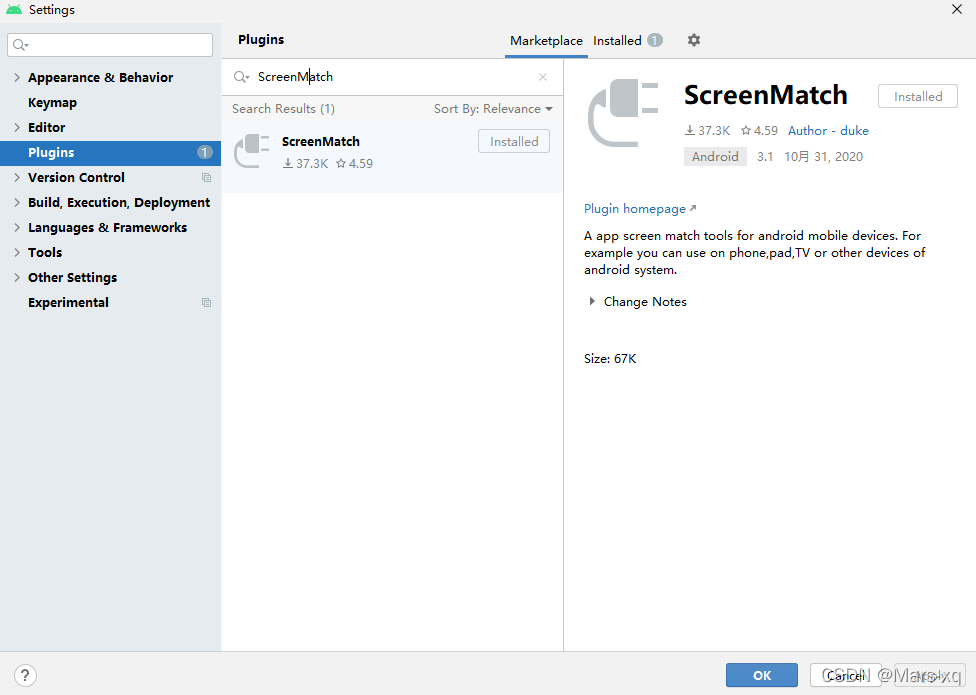Screen dimensions: 976x695
Task: Click the 4.59 star rating in details
Action: [x=759, y=131]
